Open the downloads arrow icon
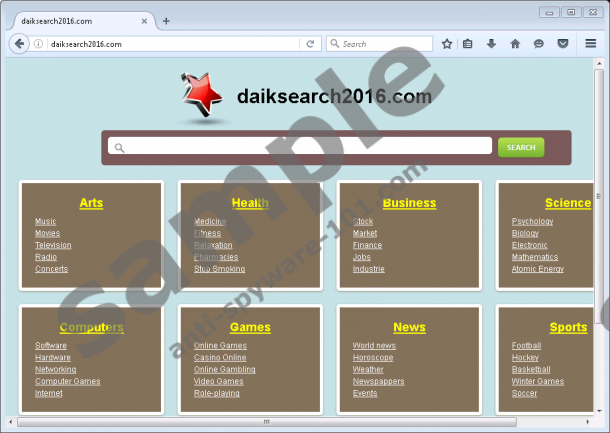Image resolution: width=610 pixels, height=433 pixels. pos(491,44)
